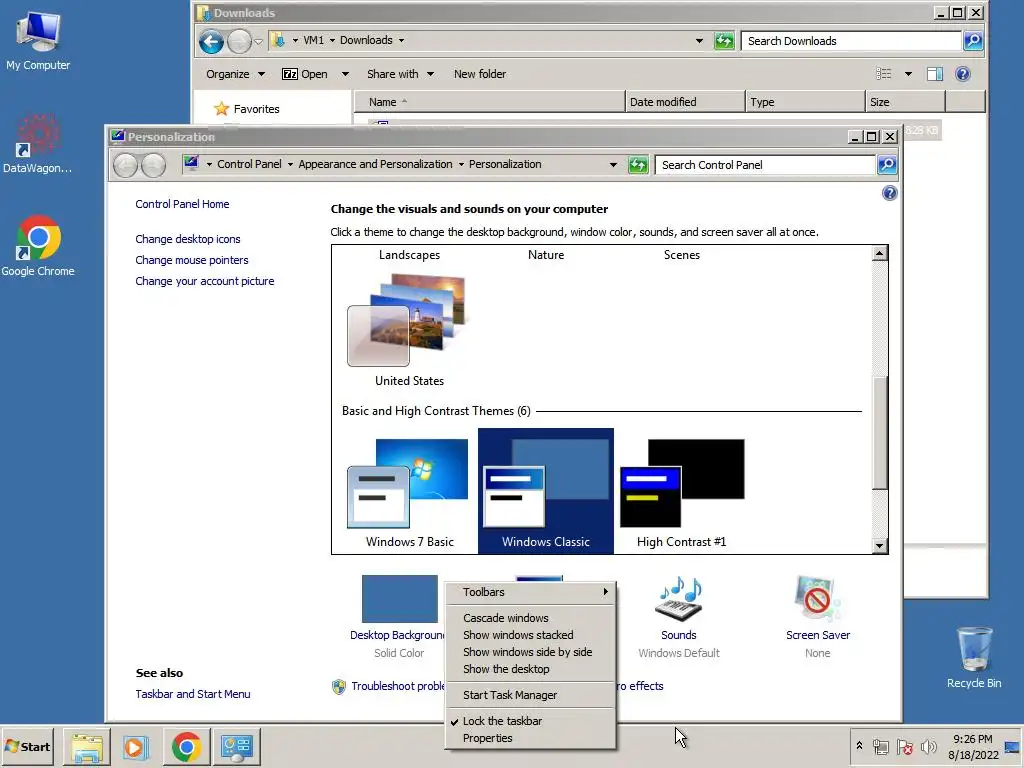Screen dimensions: 1024x768
Task: Sort by Date modified column
Action: [x=685, y=102]
